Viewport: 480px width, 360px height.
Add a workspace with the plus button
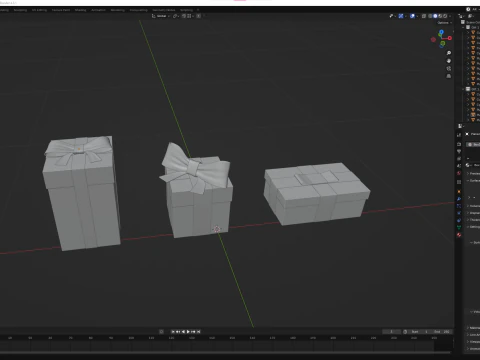pyautogui.click(x=198, y=10)
